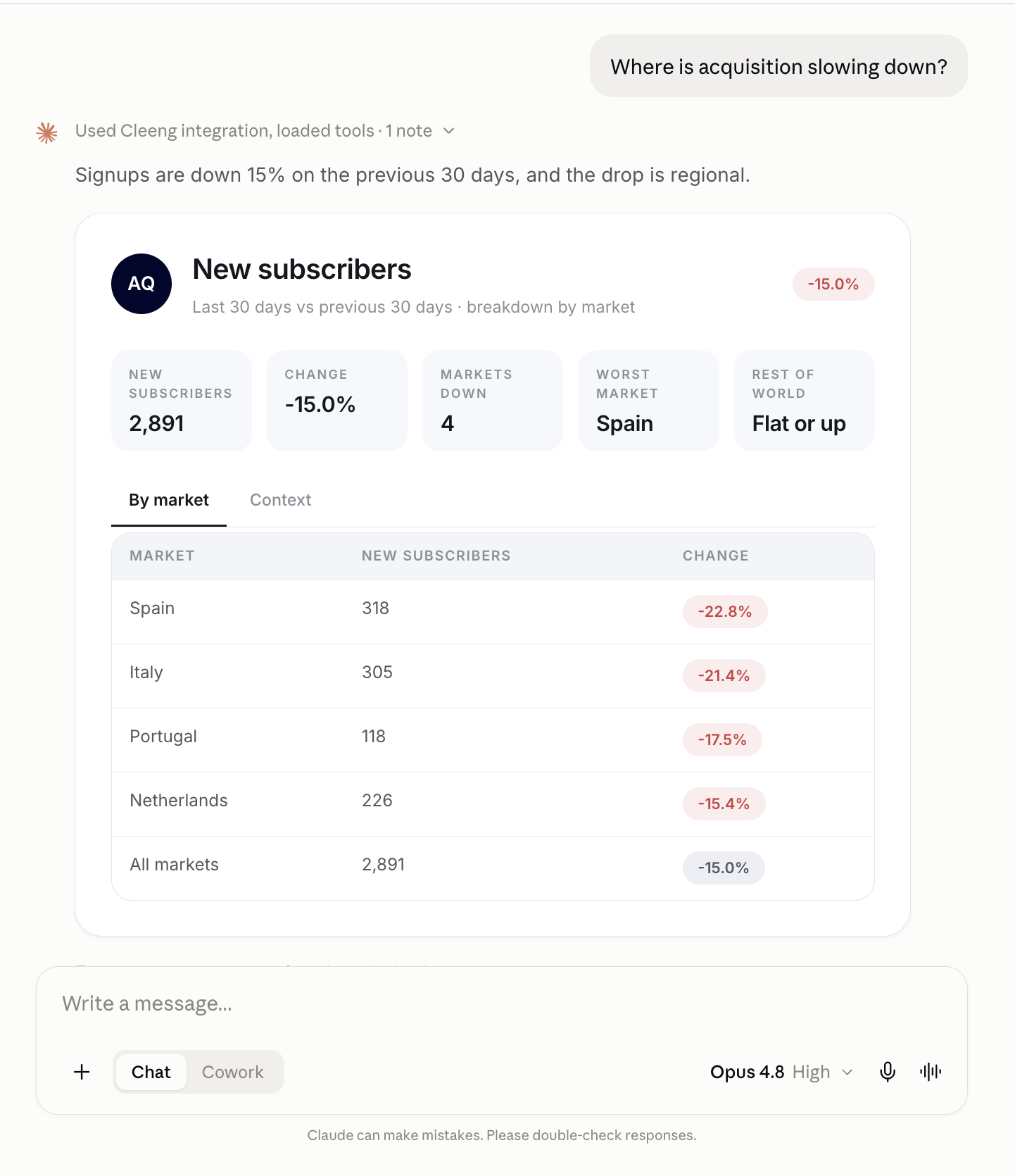Click Italy's -21.4% change badge
1015x1176 pixels.
click(724, 675)
